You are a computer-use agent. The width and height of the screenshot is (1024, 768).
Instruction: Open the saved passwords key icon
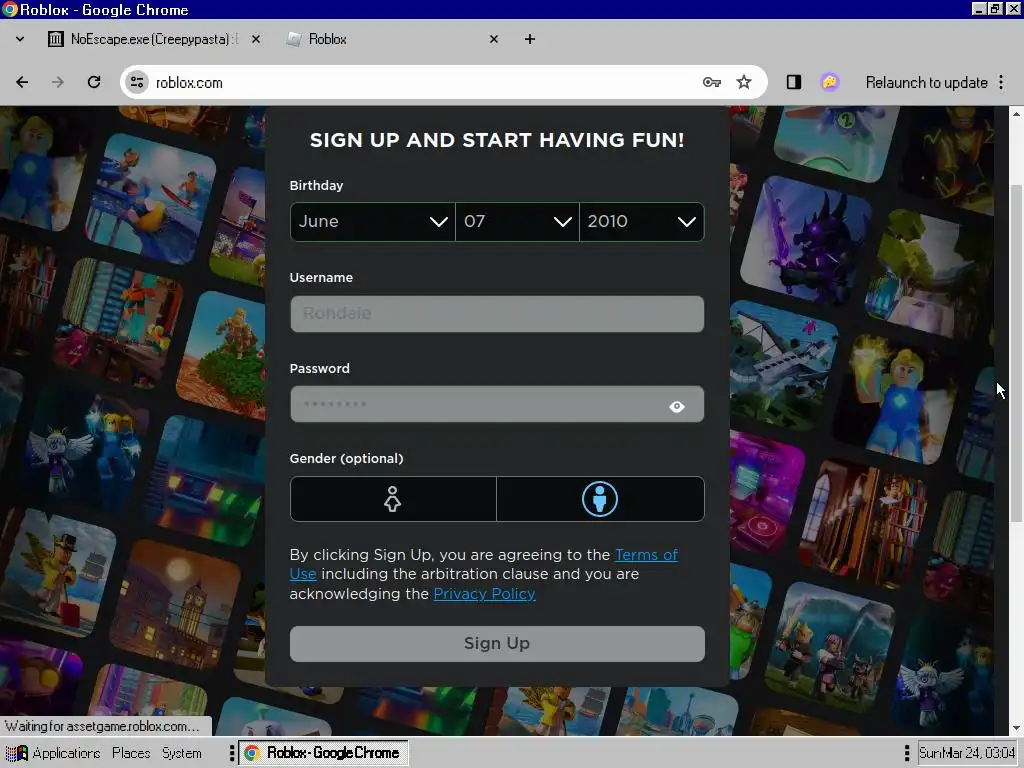point(711,82)
